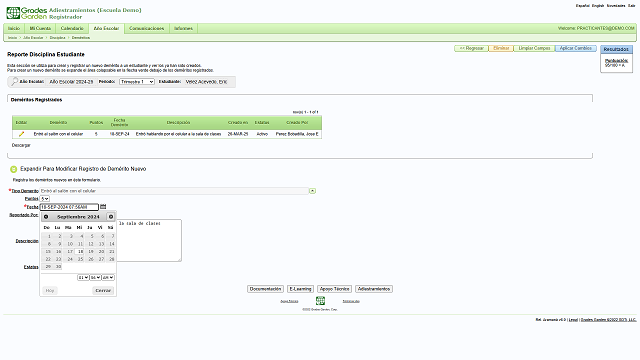
Task: Click the Limpiar Campos button
Action: (534, 48)
